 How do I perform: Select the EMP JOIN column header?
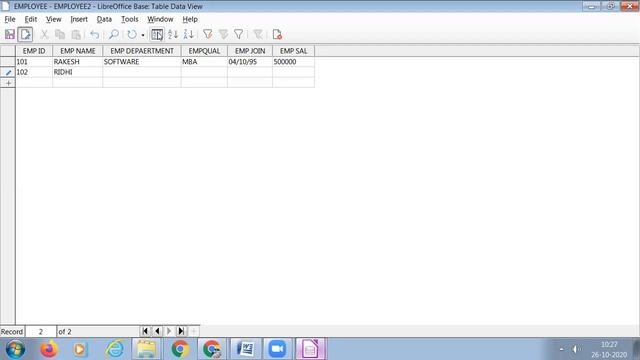250,51
